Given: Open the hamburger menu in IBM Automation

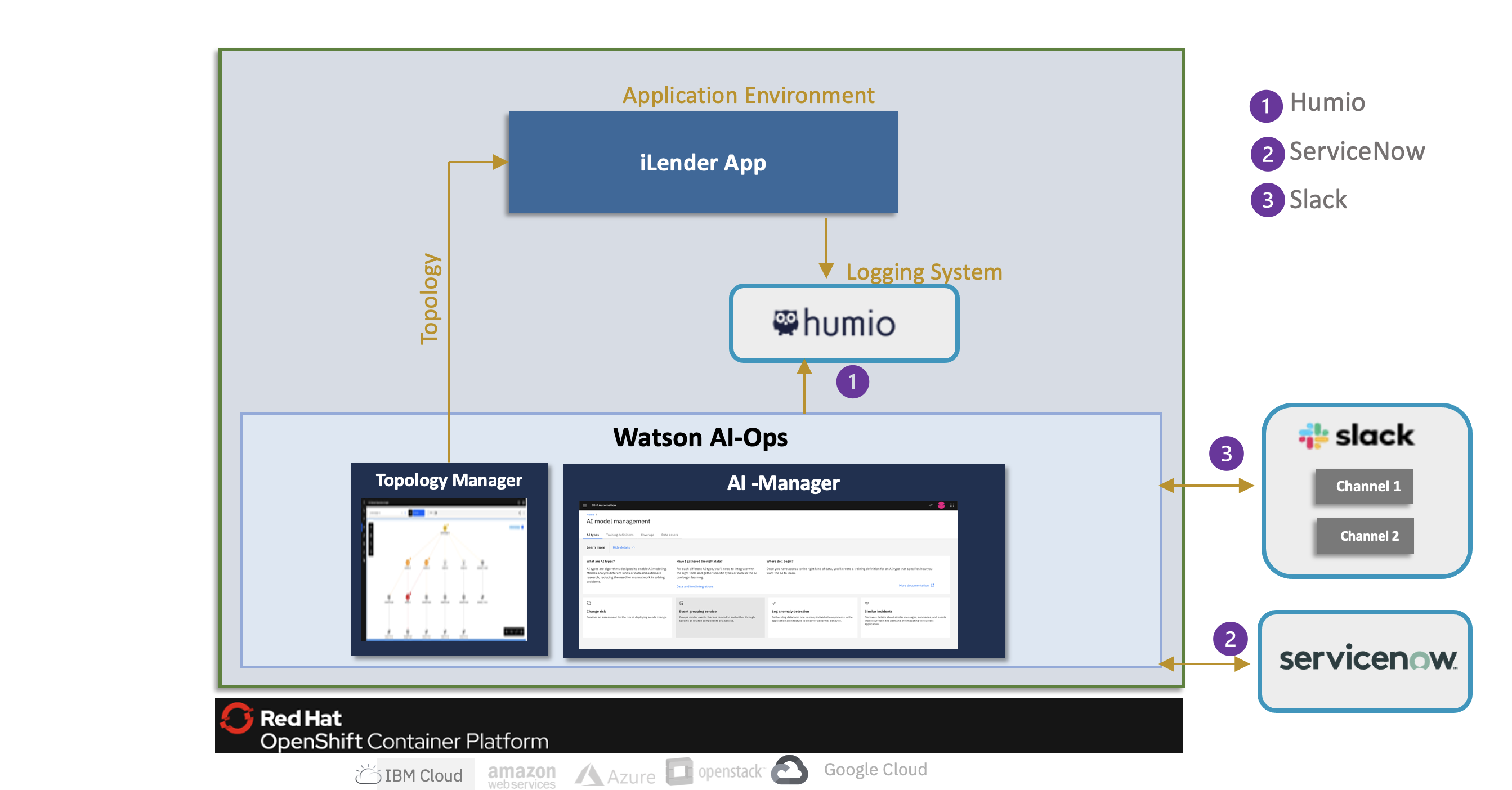Looking at the screenshot, I should pos(585,505).
